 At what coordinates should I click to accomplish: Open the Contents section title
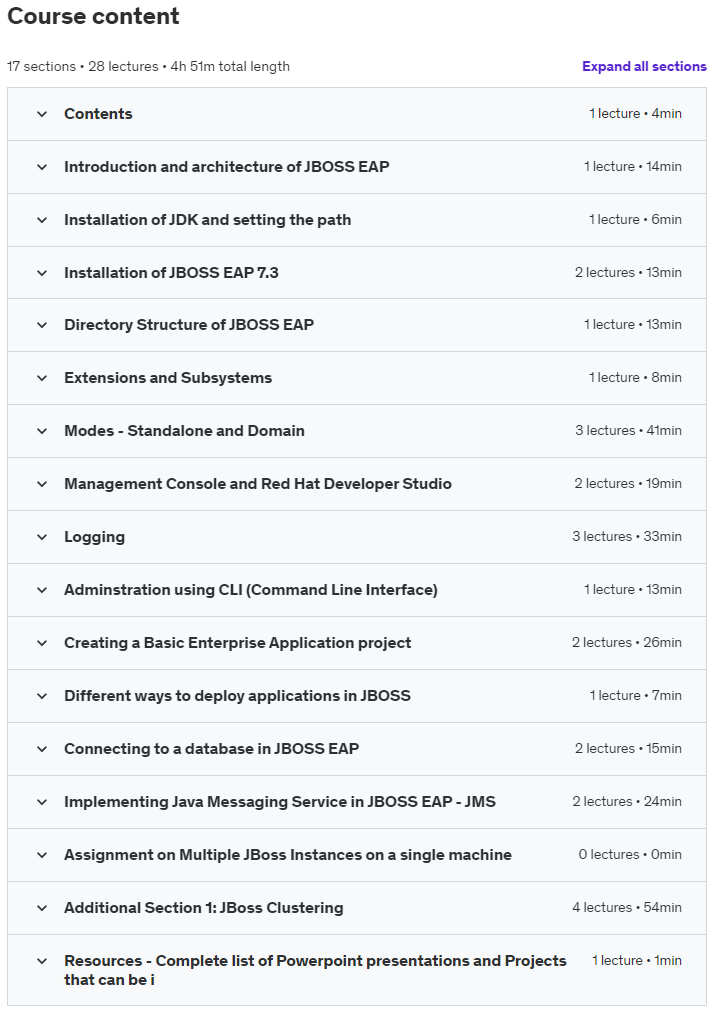98,114
